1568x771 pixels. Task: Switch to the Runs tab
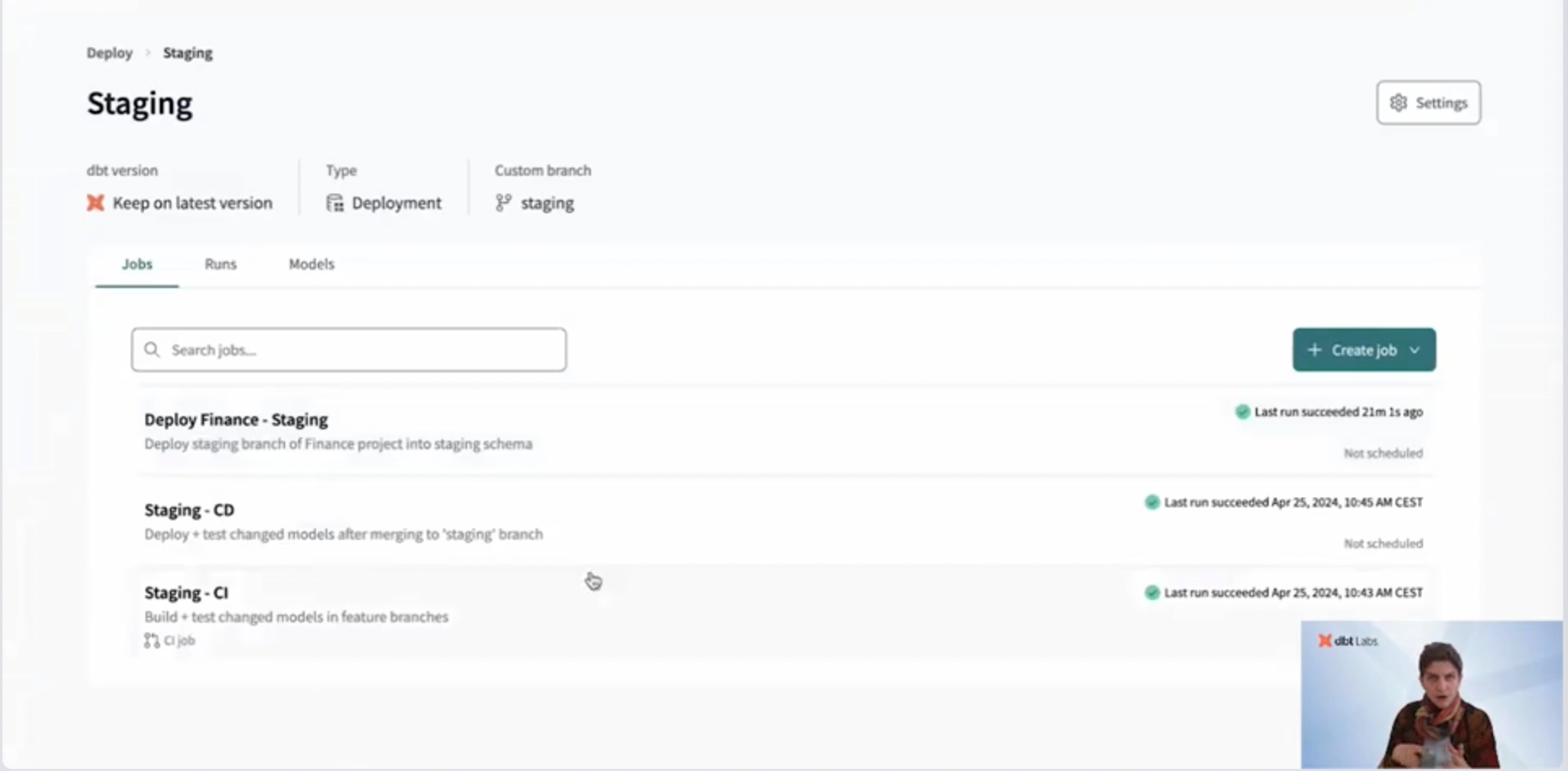220,264
